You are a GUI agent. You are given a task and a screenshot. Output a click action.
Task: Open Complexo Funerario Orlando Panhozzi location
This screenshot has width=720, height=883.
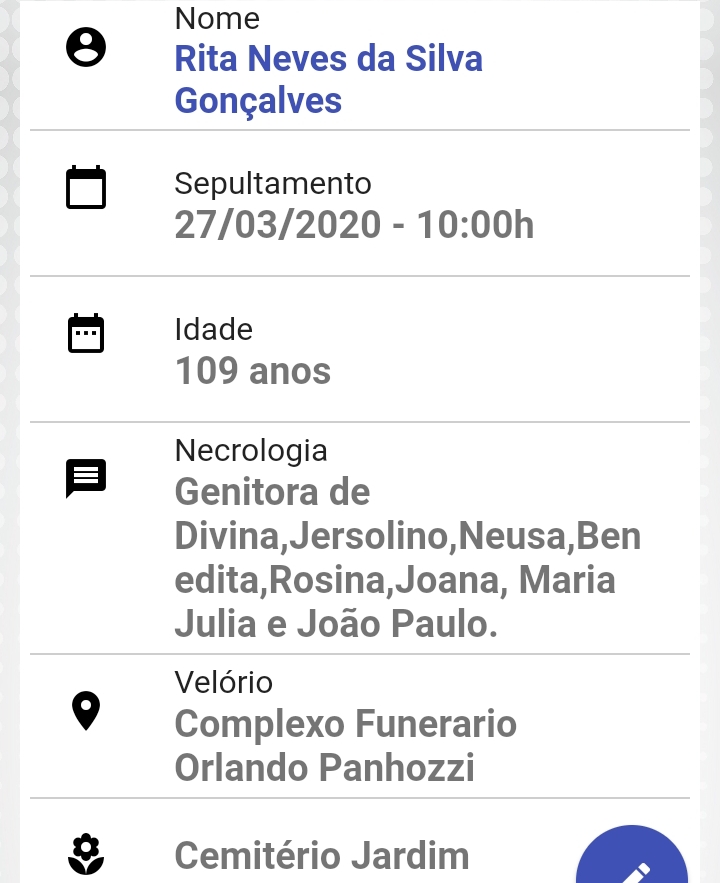click(346, 746)
